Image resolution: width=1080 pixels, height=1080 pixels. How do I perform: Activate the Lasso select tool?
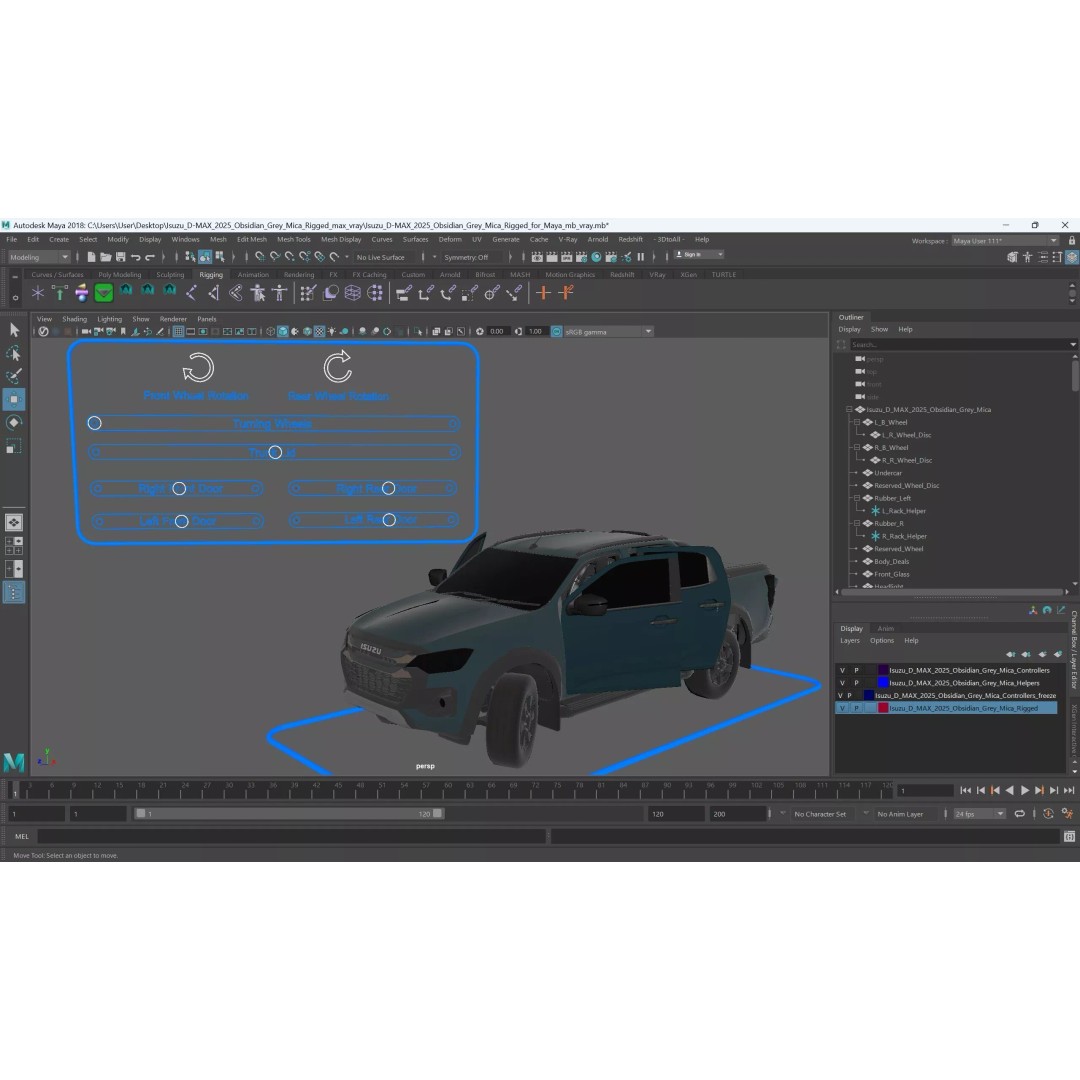tap(14, 353)
